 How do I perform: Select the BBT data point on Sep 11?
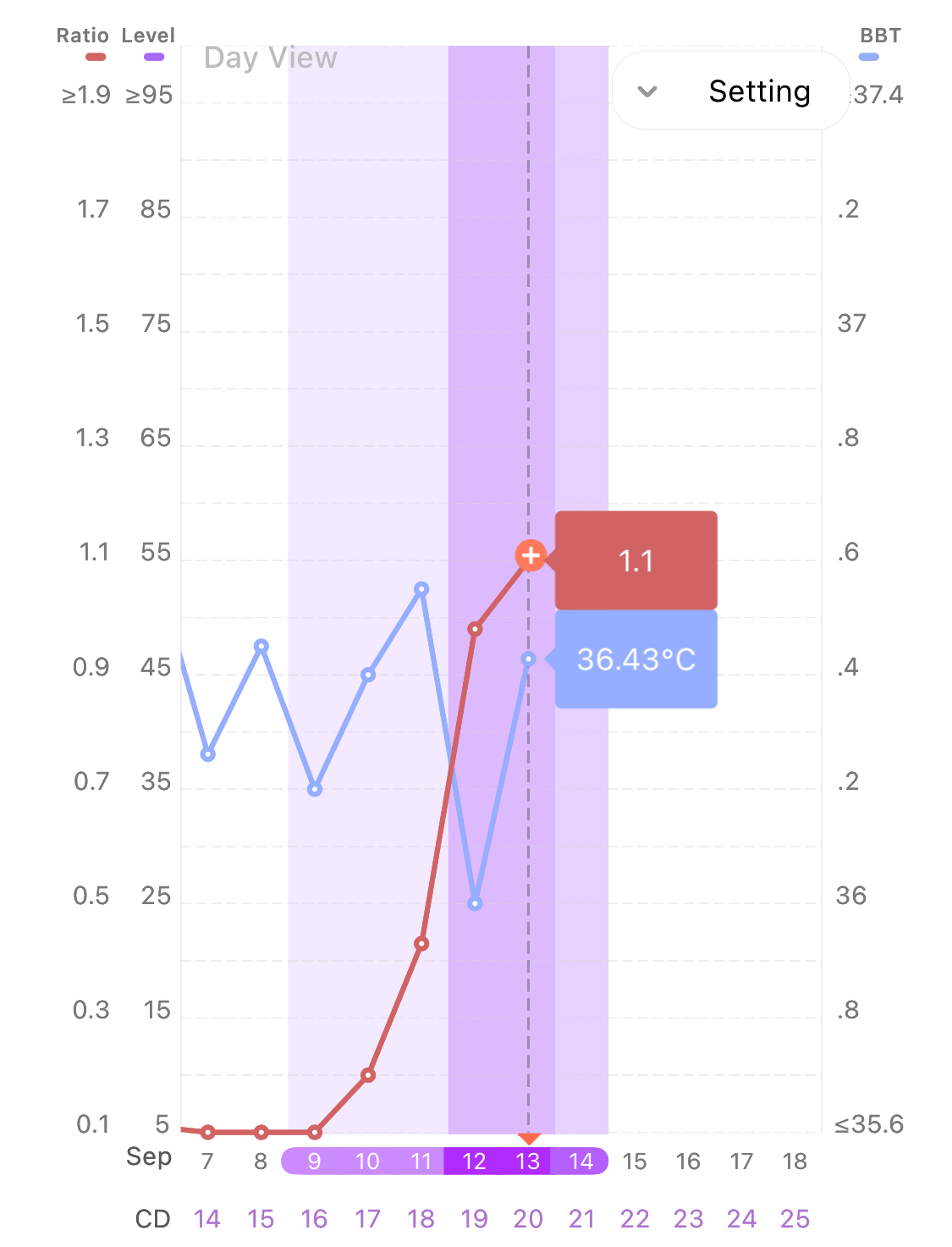coord(421,588)
